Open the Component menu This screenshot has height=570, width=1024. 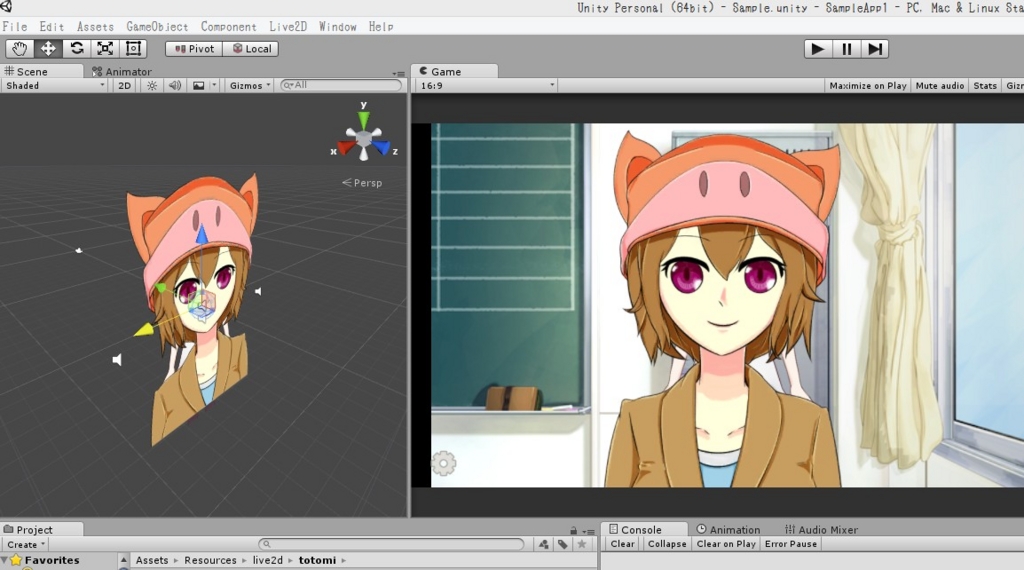pos(229,27)
